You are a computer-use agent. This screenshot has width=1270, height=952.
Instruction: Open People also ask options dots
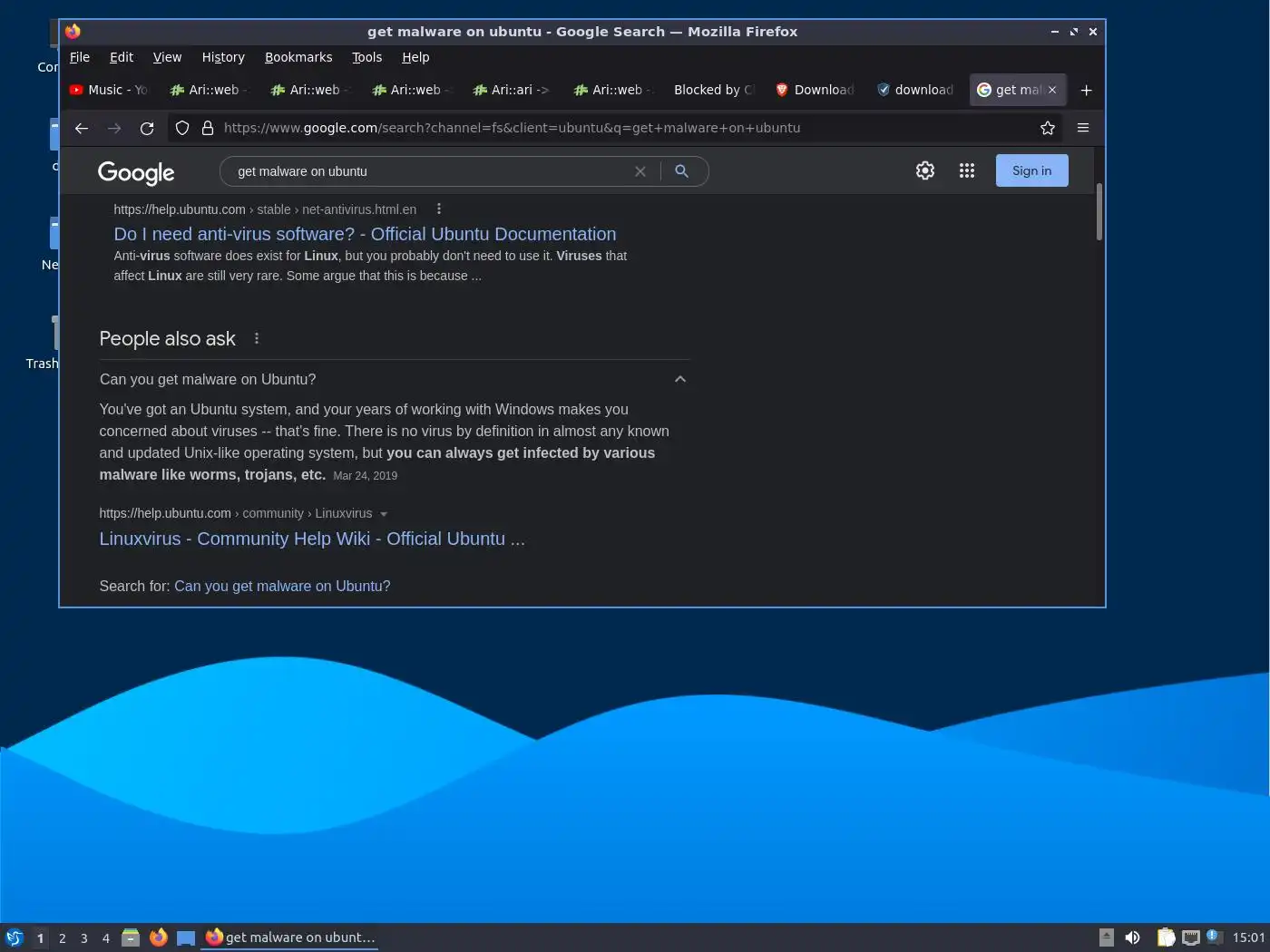pyautogui.click(x=257, y=338)
